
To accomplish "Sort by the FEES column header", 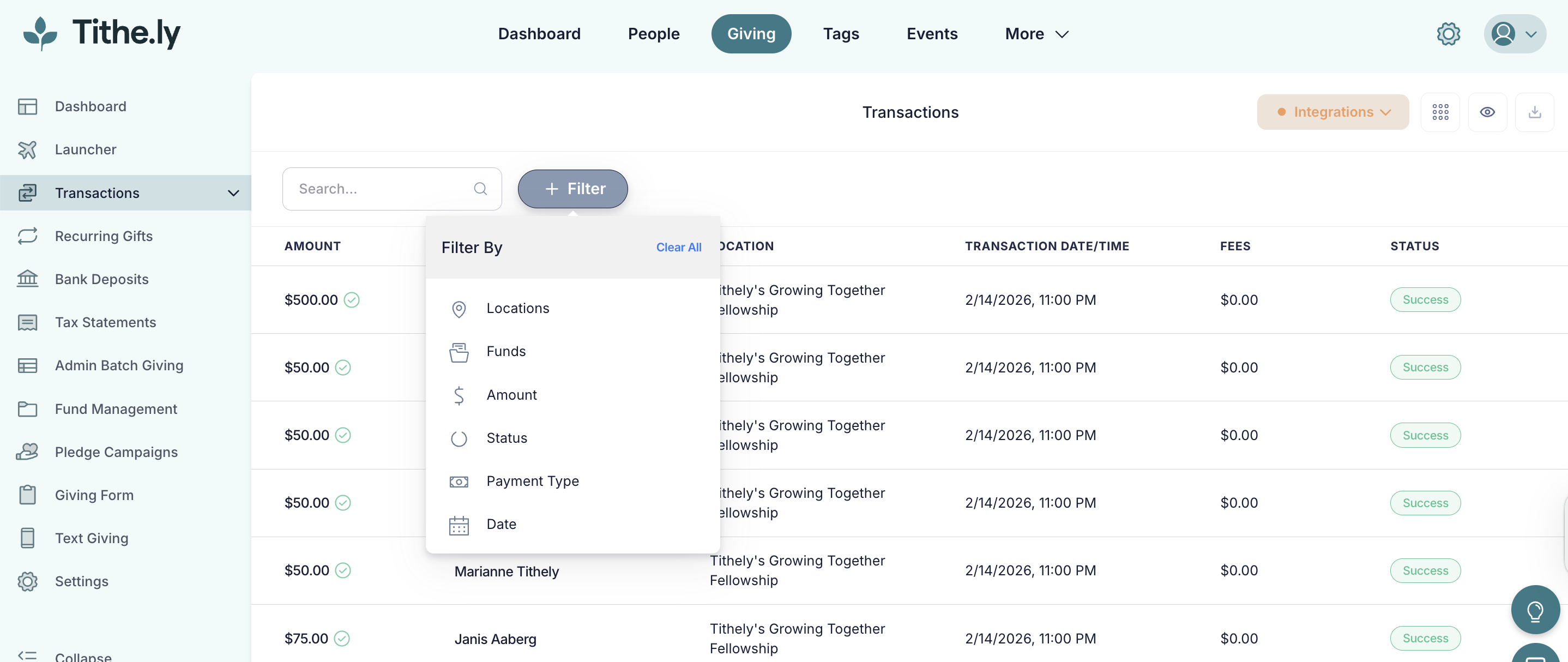I will (1235, 246).
